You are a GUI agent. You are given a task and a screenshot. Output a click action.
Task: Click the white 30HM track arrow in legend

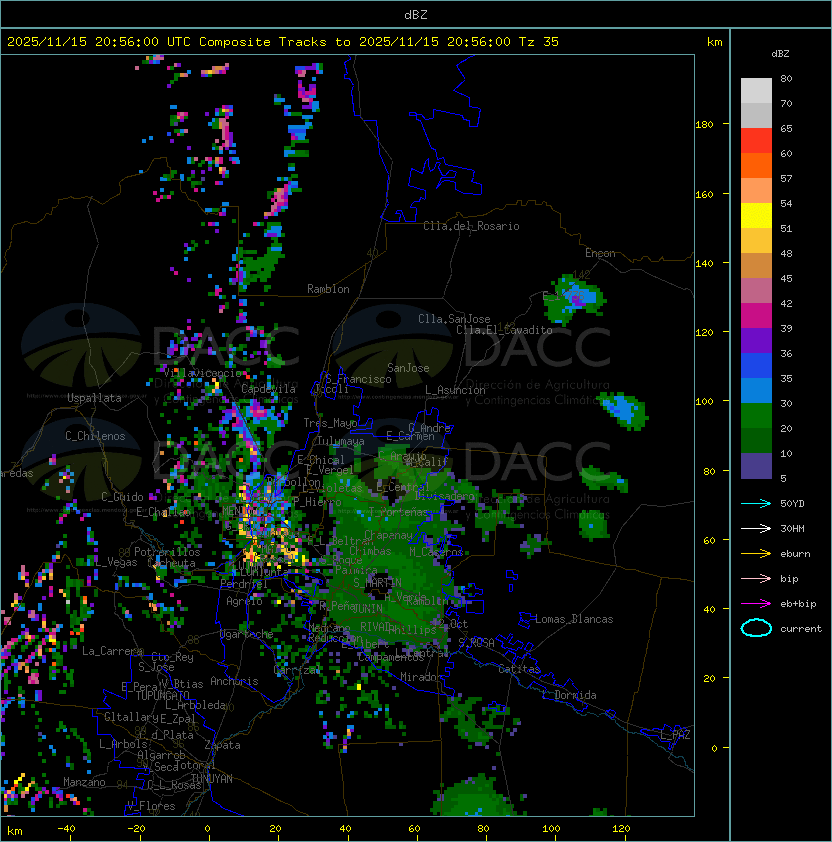[x=756, y=528]
